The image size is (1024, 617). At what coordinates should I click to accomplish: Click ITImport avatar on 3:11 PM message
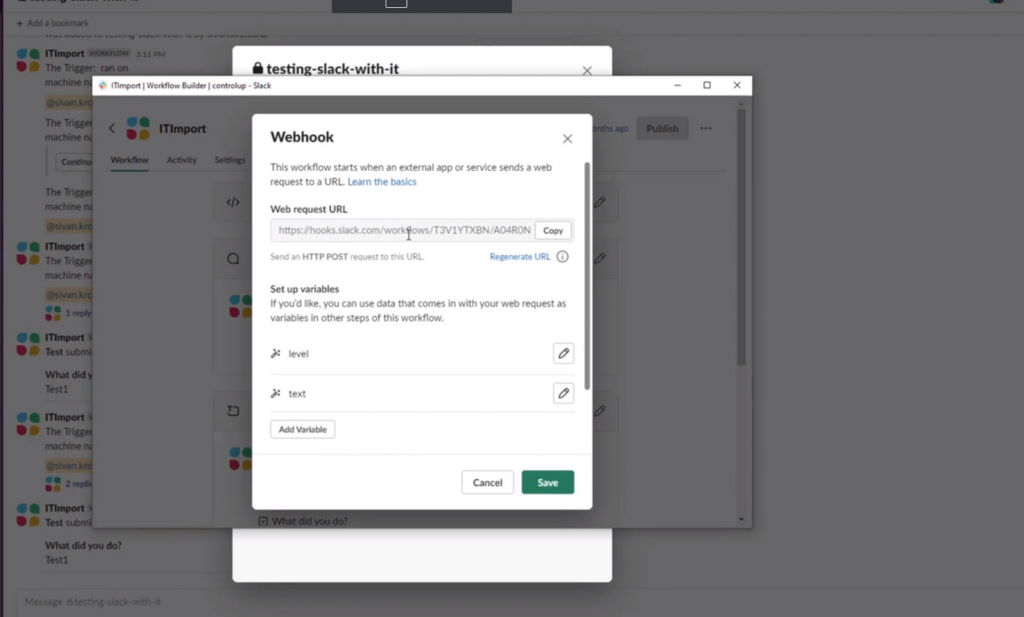pos(27,60)
